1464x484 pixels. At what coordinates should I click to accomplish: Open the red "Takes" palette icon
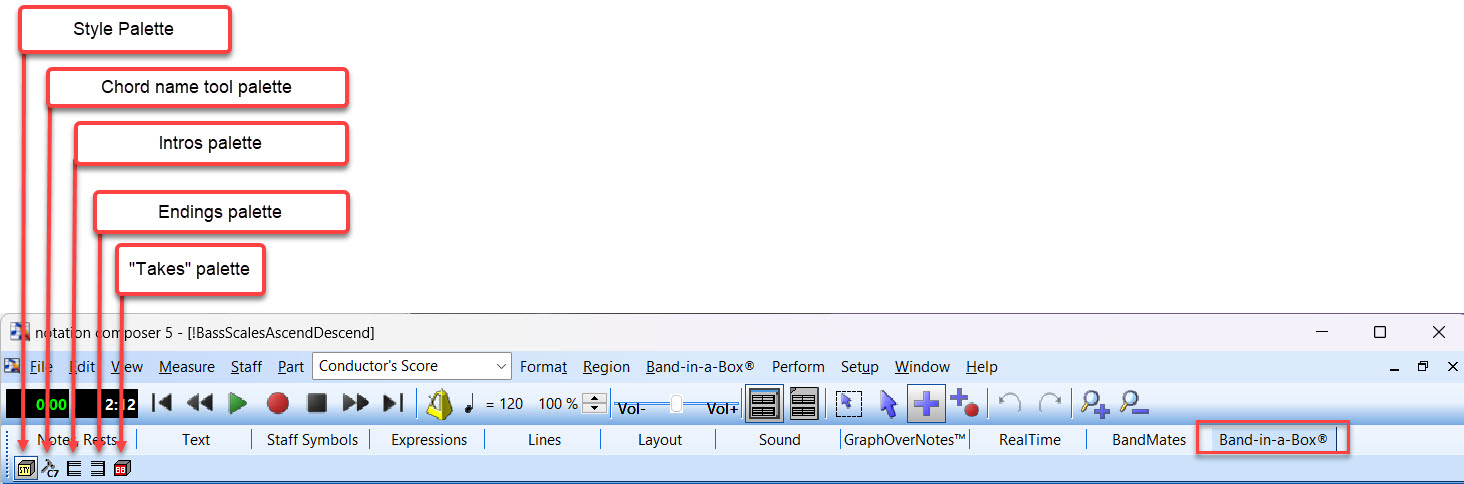tap(122, 469)
